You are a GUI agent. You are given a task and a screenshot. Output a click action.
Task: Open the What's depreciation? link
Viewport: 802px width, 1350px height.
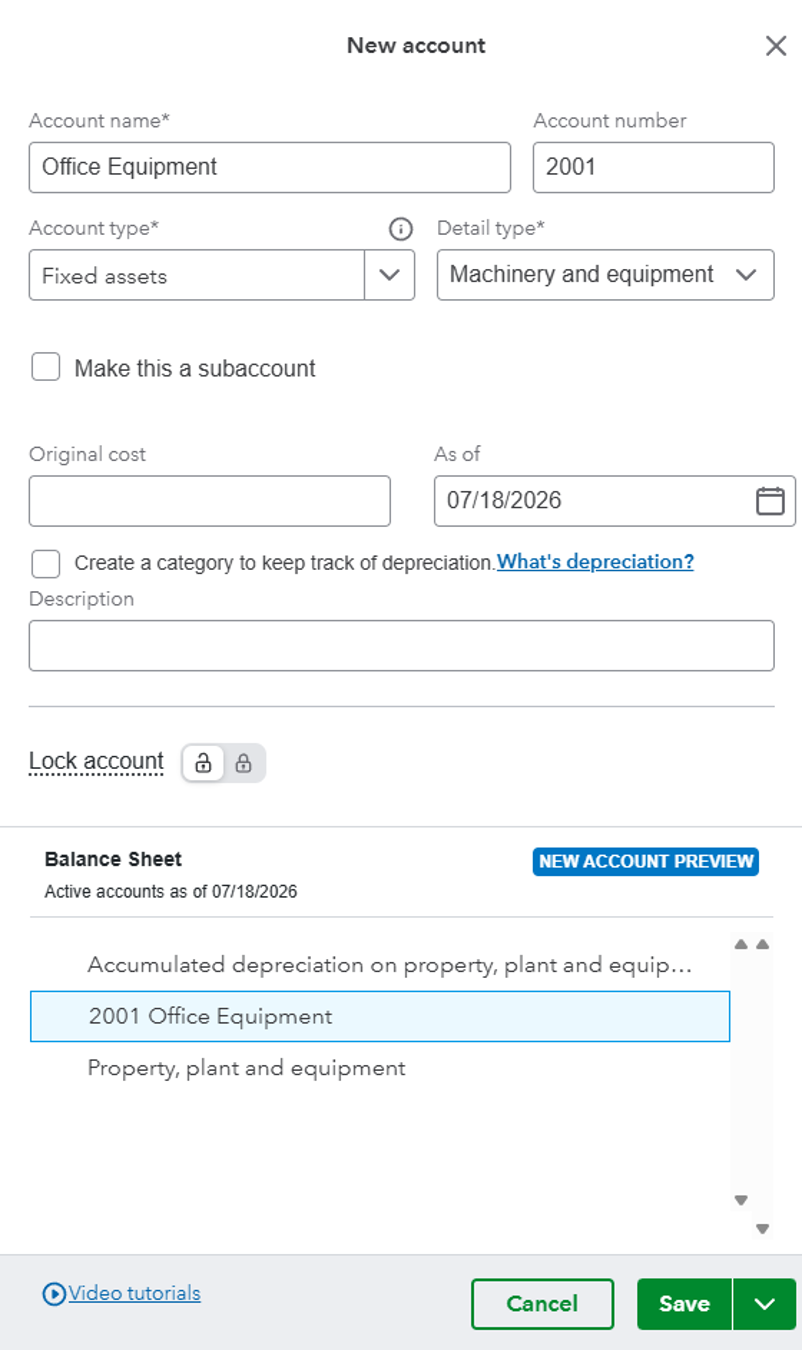(596, 562)
